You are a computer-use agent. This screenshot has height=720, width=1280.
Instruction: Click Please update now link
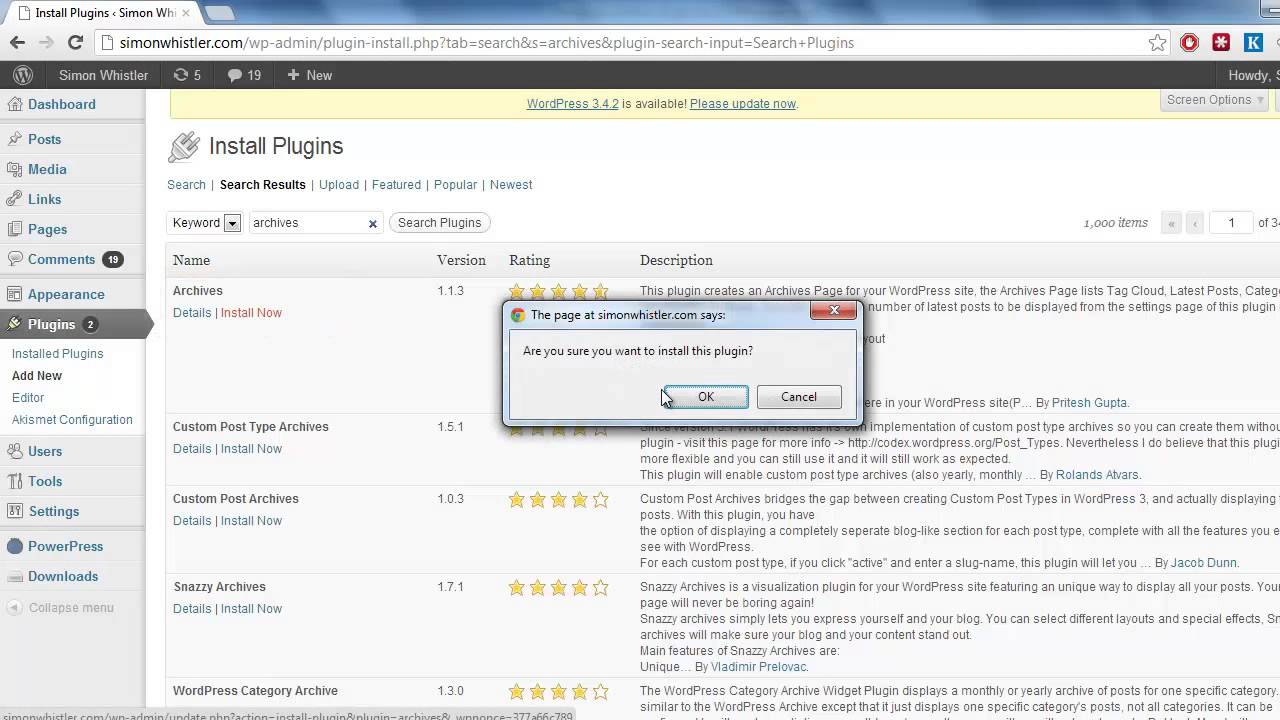coord(743,104)
